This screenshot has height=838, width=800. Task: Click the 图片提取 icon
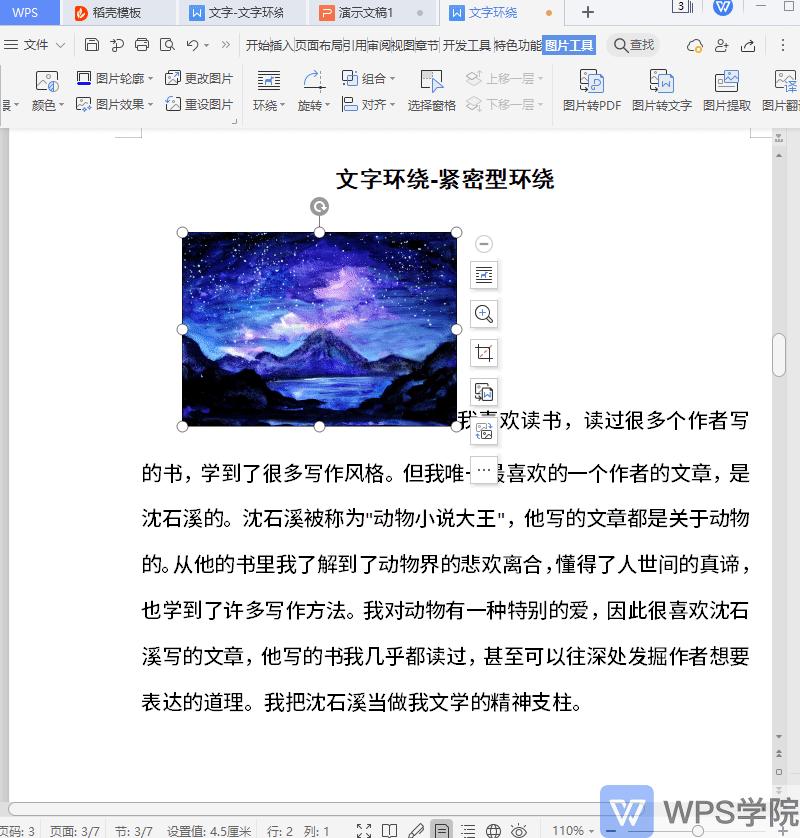pyautogui.click(x=726, y=91)
